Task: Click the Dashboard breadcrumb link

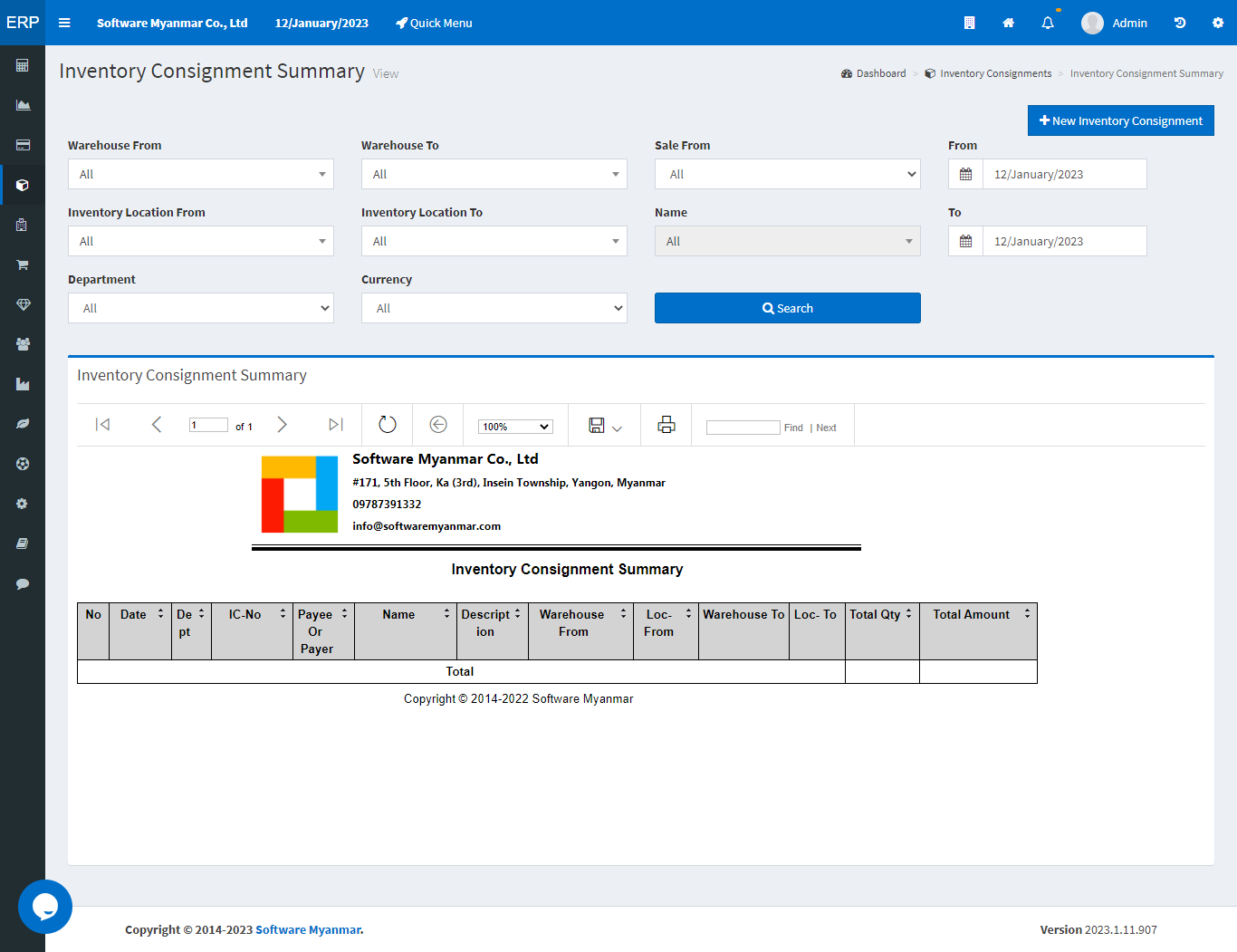Action: point(873,73)
